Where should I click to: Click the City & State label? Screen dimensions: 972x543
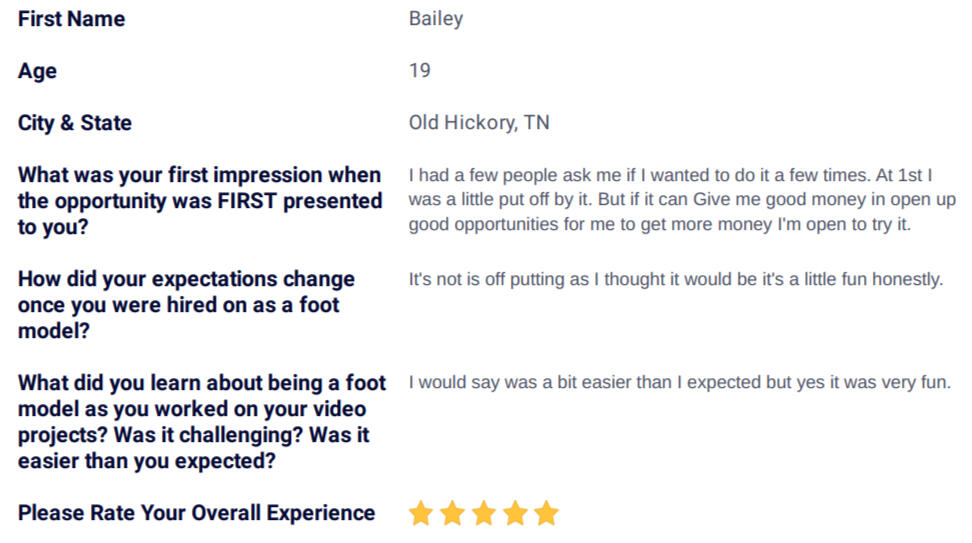click(x=74, y=123)
